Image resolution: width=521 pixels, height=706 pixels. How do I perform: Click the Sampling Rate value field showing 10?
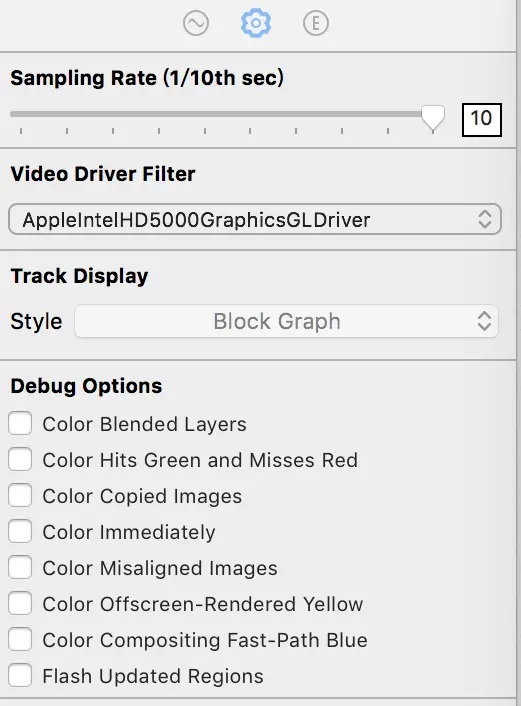(x=481, y=119)
